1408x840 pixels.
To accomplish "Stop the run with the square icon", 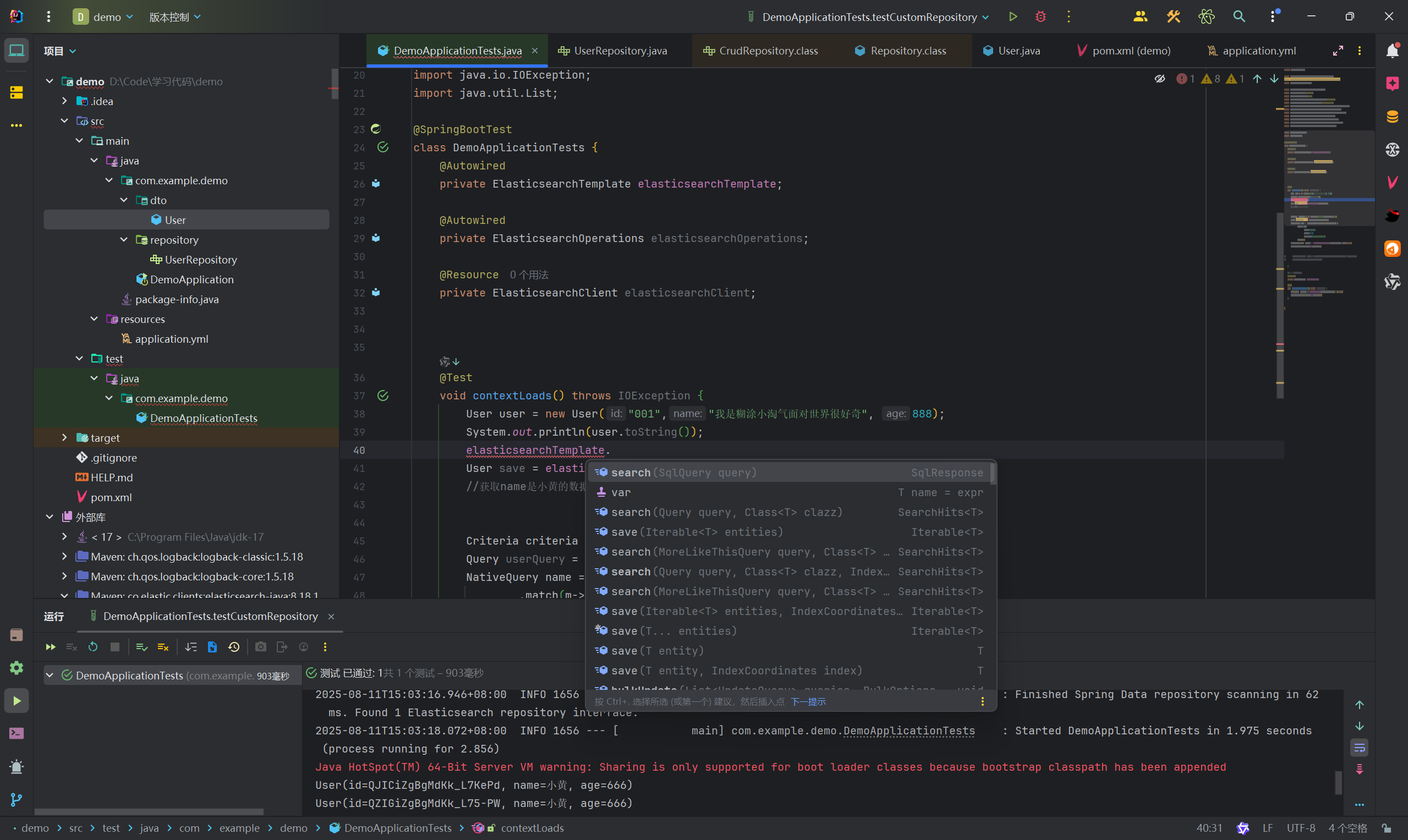I will tap(115, 647).
